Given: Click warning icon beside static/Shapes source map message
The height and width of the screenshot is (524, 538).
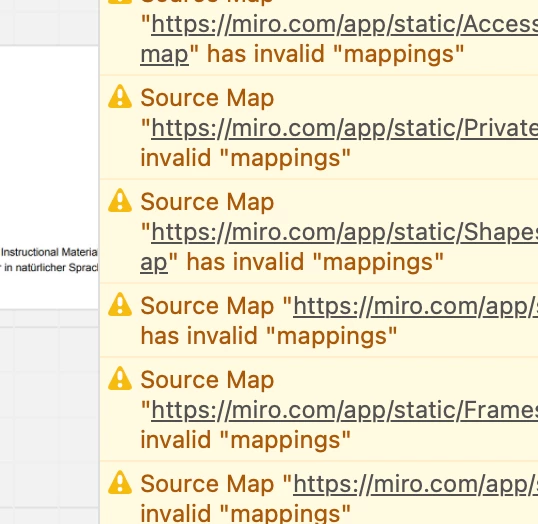Looking at the screenshot, I should (x=120, y=200).
